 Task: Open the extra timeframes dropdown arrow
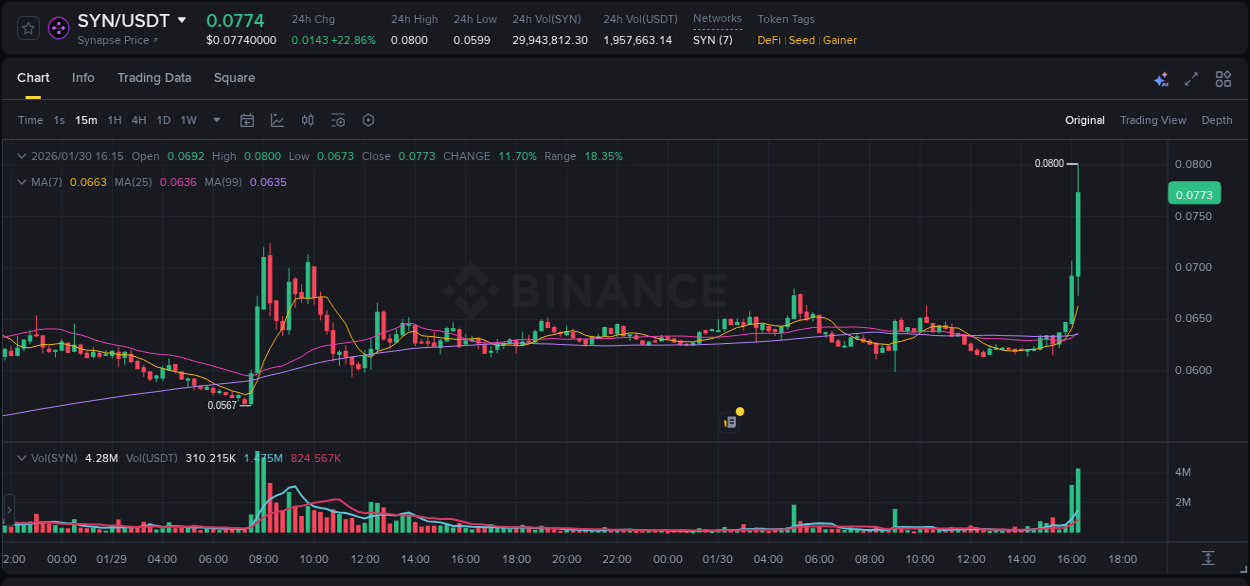tap(215, 120)
